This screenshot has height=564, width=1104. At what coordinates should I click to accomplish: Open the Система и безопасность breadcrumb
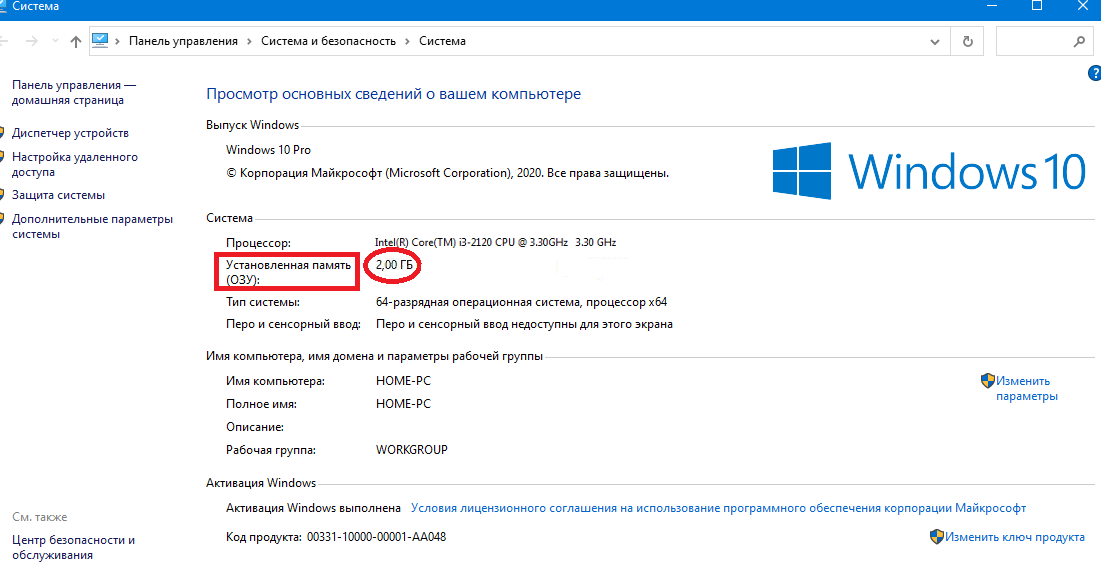[328, 41]
